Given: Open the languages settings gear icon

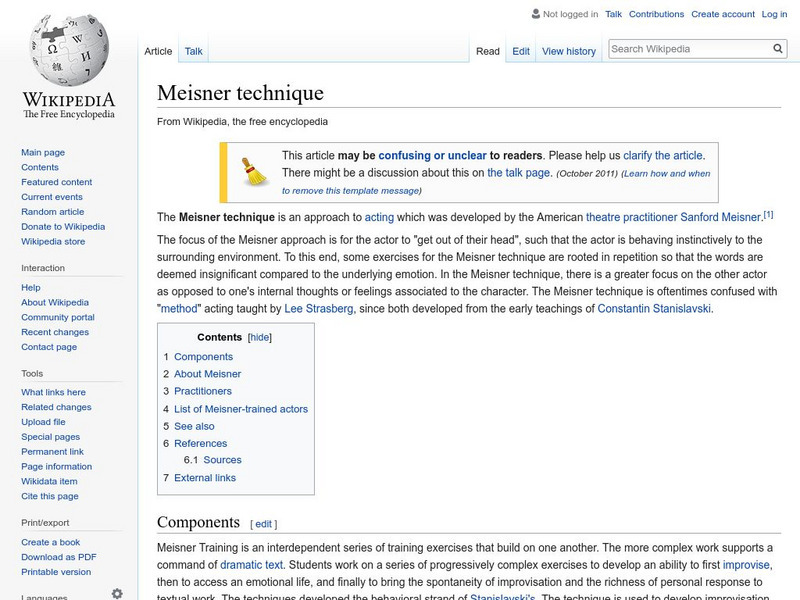Looking at the screenshot, I should pyautogui.click(x=117, y=593).
